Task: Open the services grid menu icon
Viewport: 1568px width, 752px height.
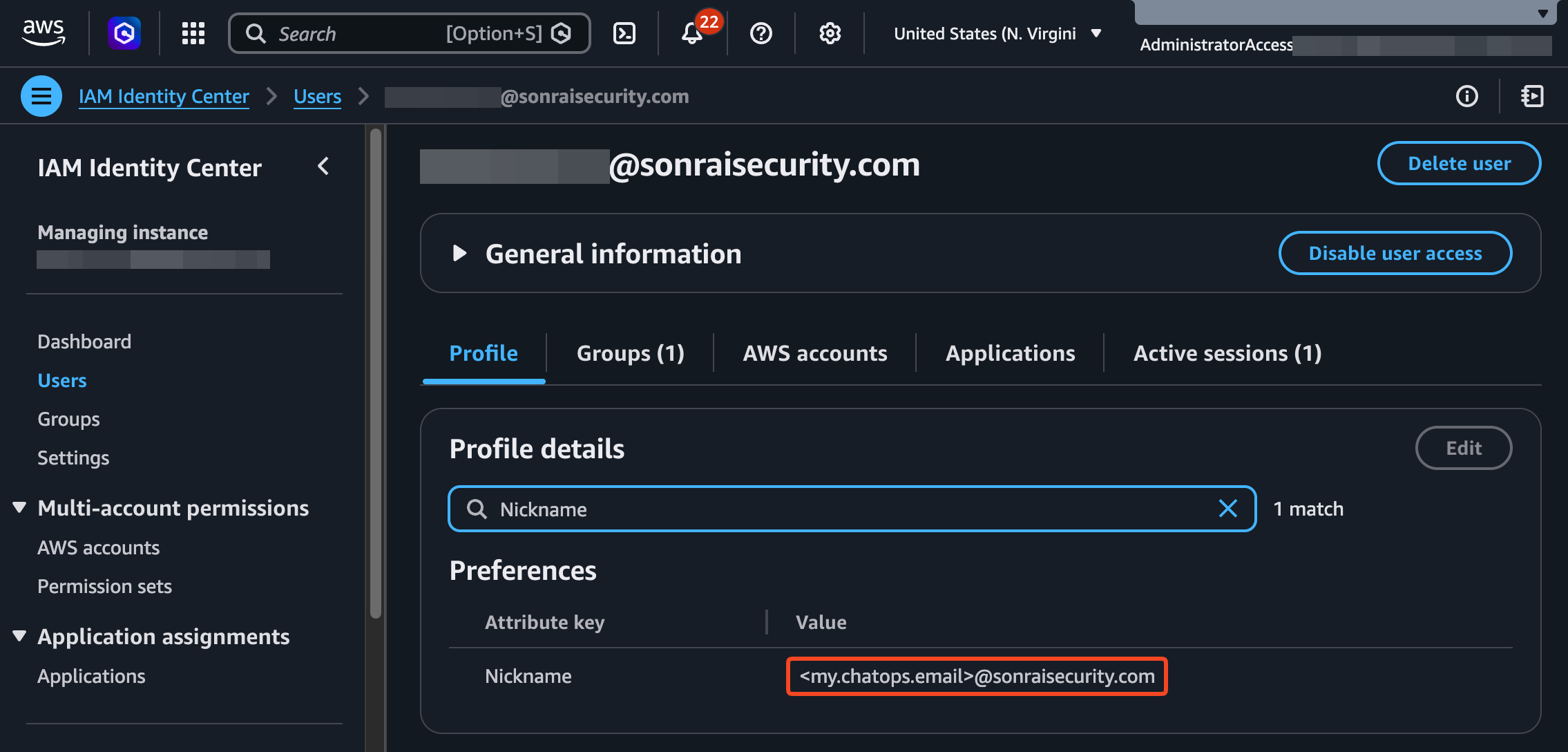Action: point(193,32)
